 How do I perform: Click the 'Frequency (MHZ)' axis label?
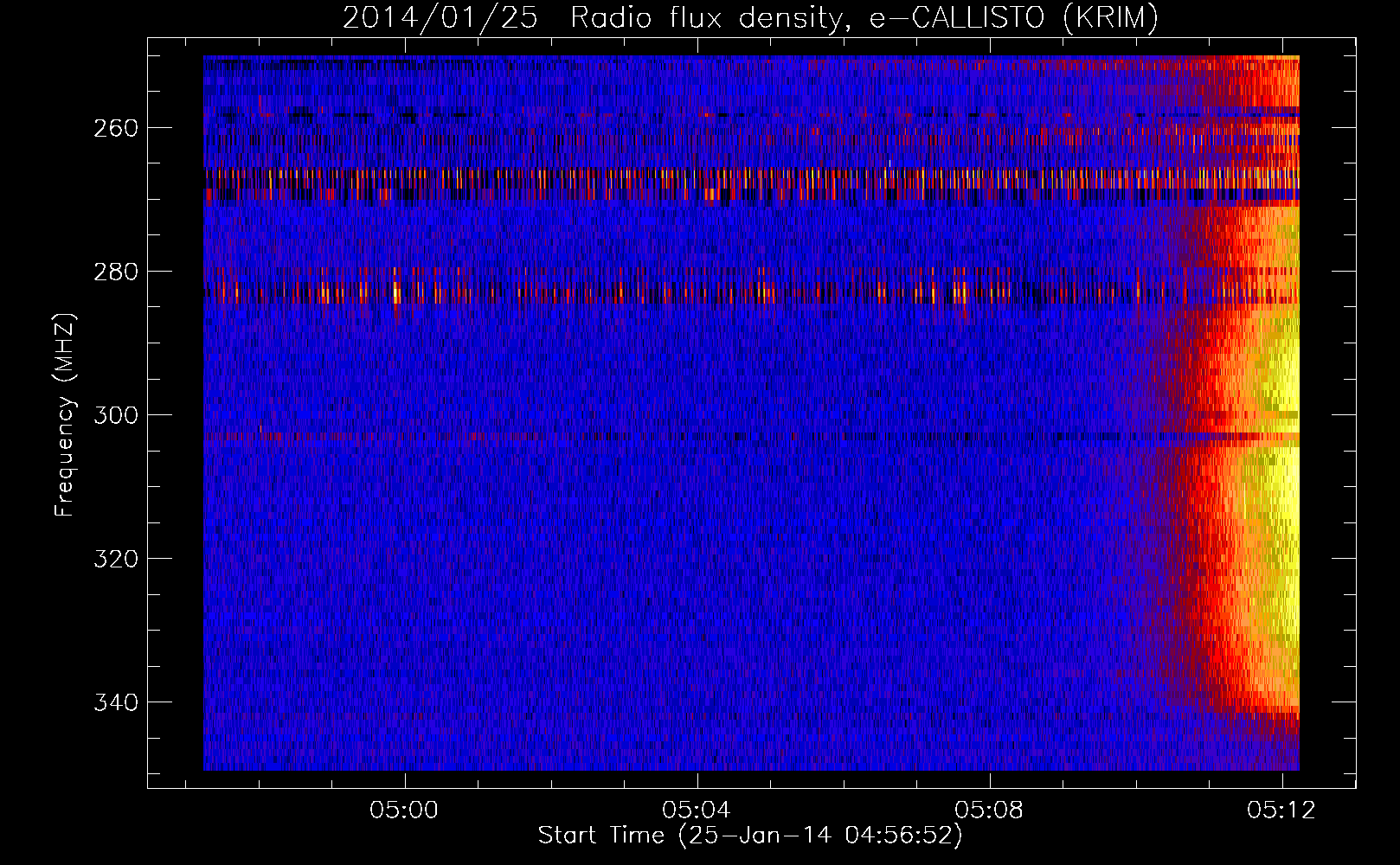(65, 414)
